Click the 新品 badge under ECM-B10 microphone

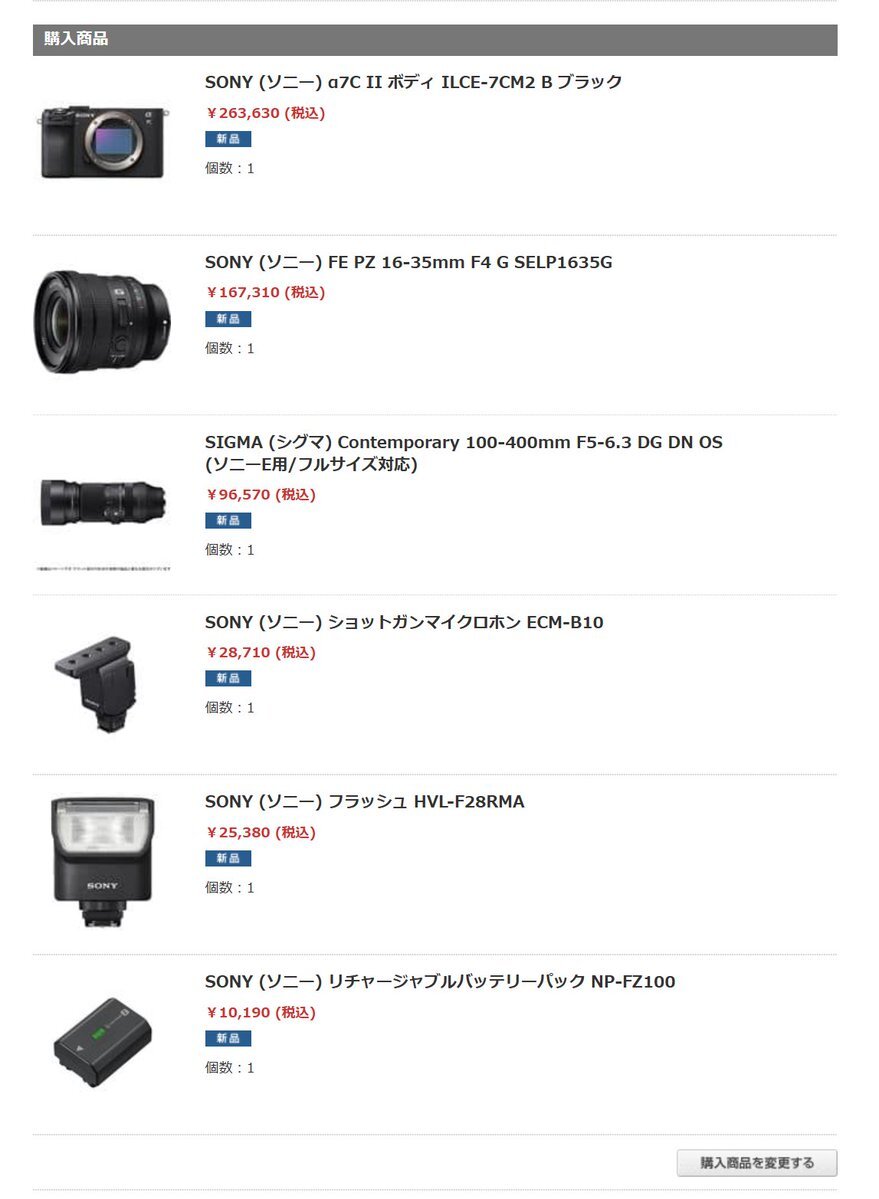(228, 678)
